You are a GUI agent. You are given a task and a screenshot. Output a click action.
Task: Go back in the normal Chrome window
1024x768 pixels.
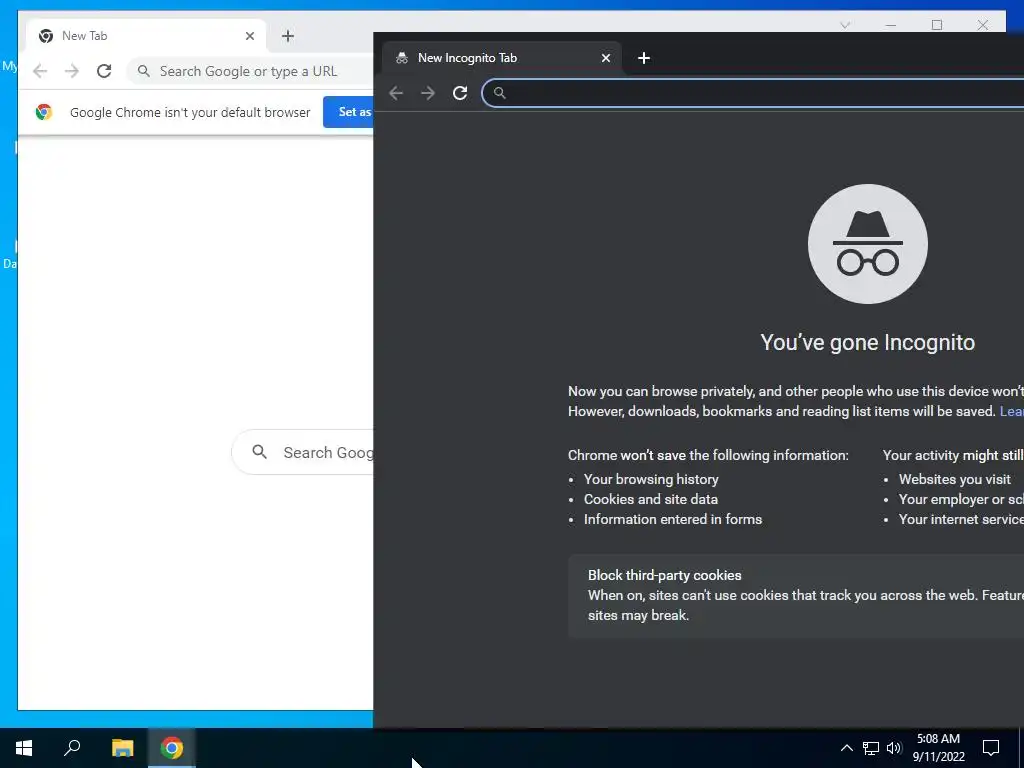(40, 71)
